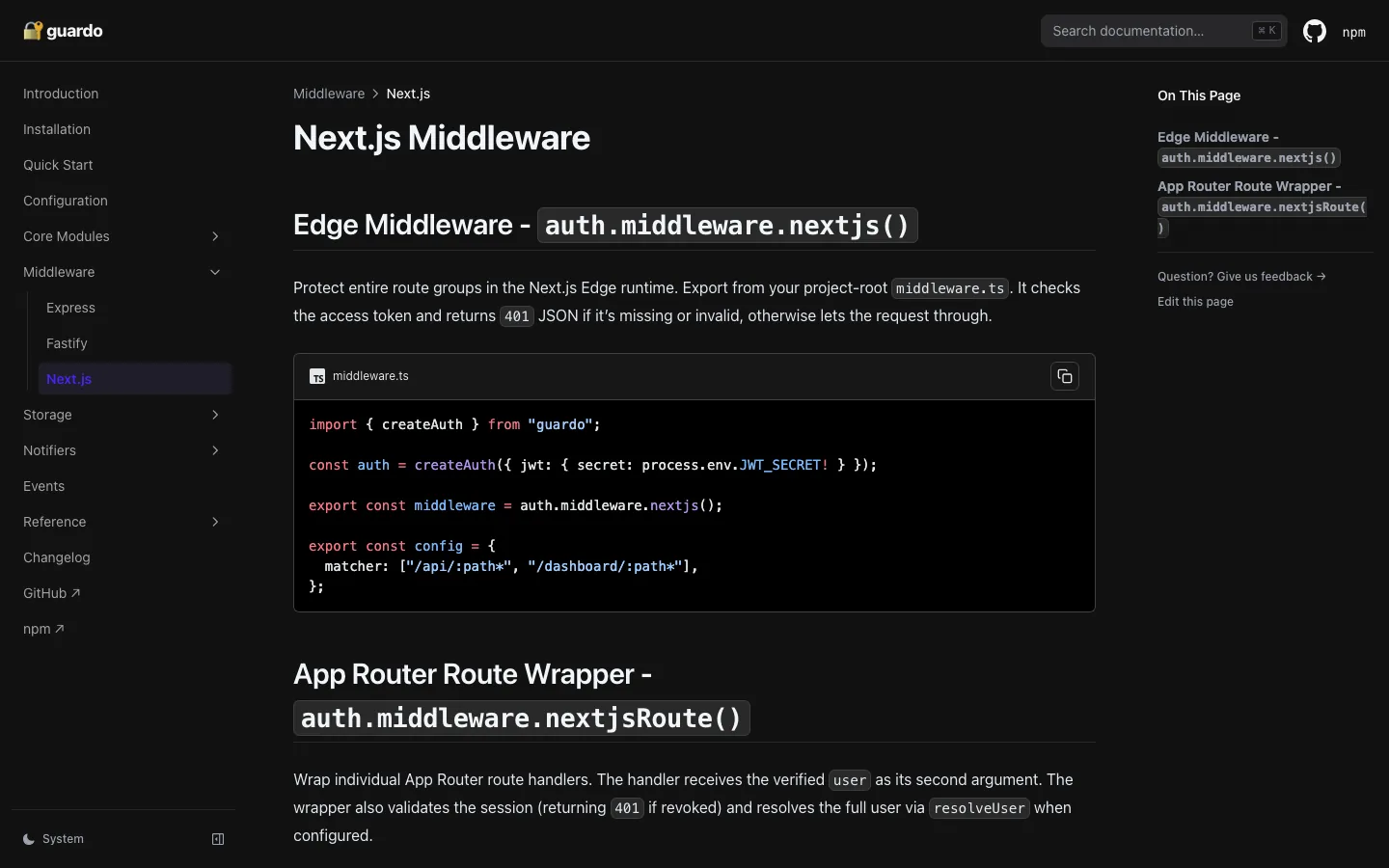Open the GitHub icon in header

coord(1315,31)
